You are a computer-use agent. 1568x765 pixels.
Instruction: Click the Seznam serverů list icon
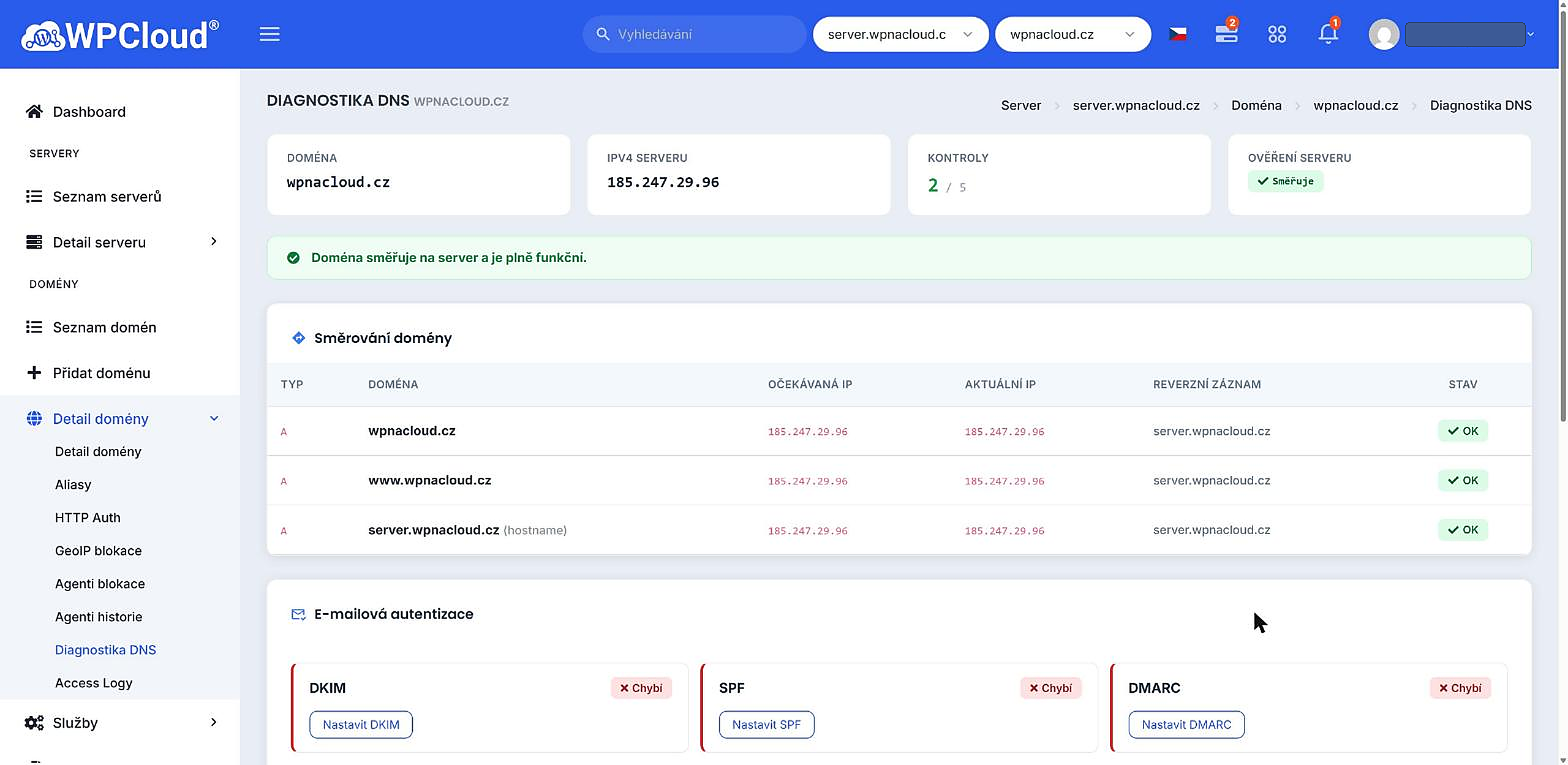(34, 197)
